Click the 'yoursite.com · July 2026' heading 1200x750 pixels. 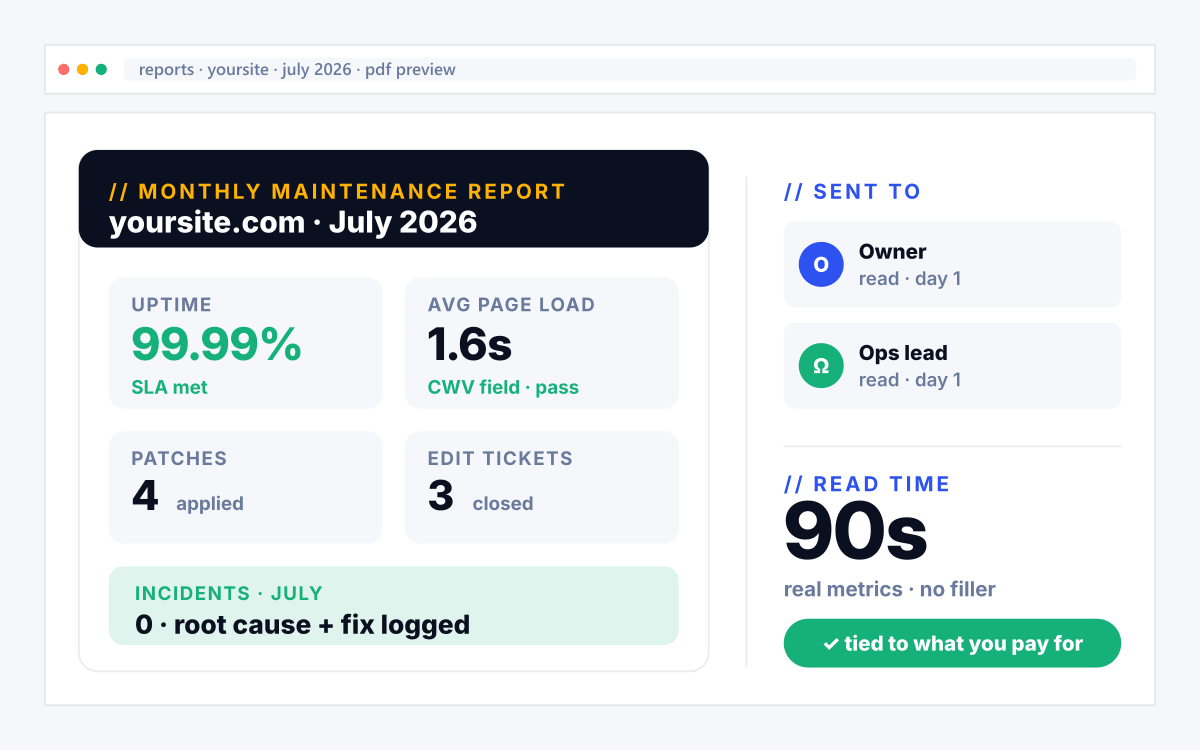293,221
